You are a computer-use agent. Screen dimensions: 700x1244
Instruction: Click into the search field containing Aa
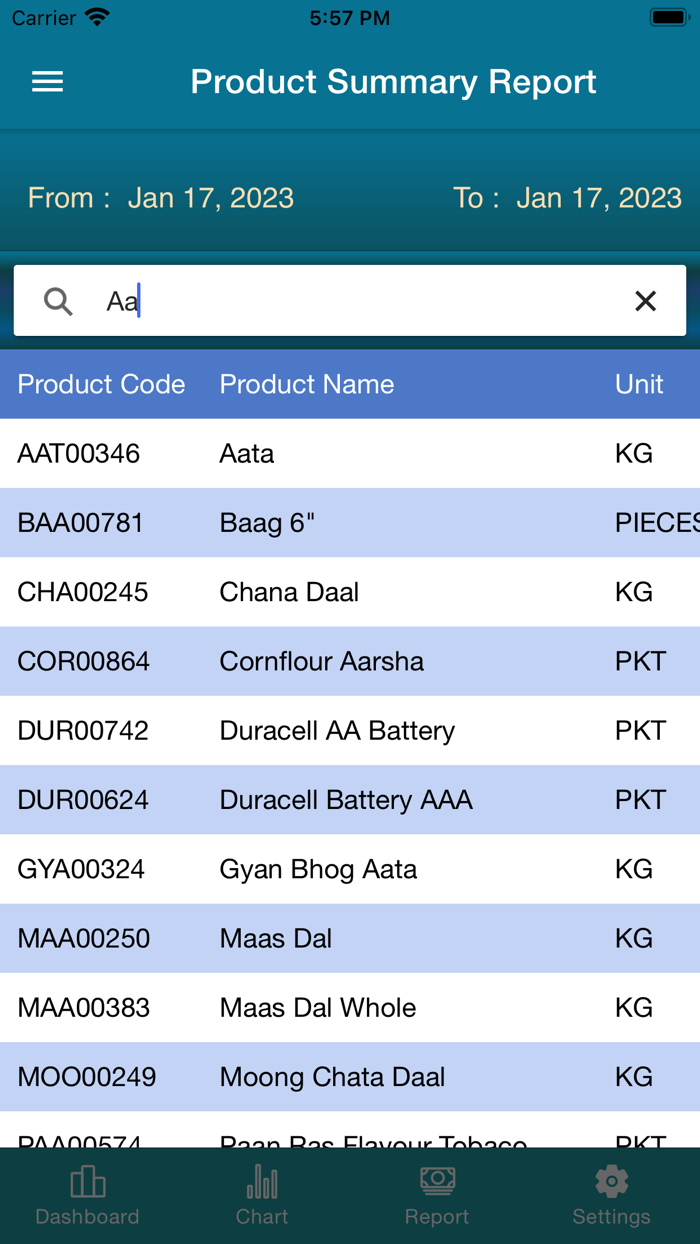pos(360,301)
